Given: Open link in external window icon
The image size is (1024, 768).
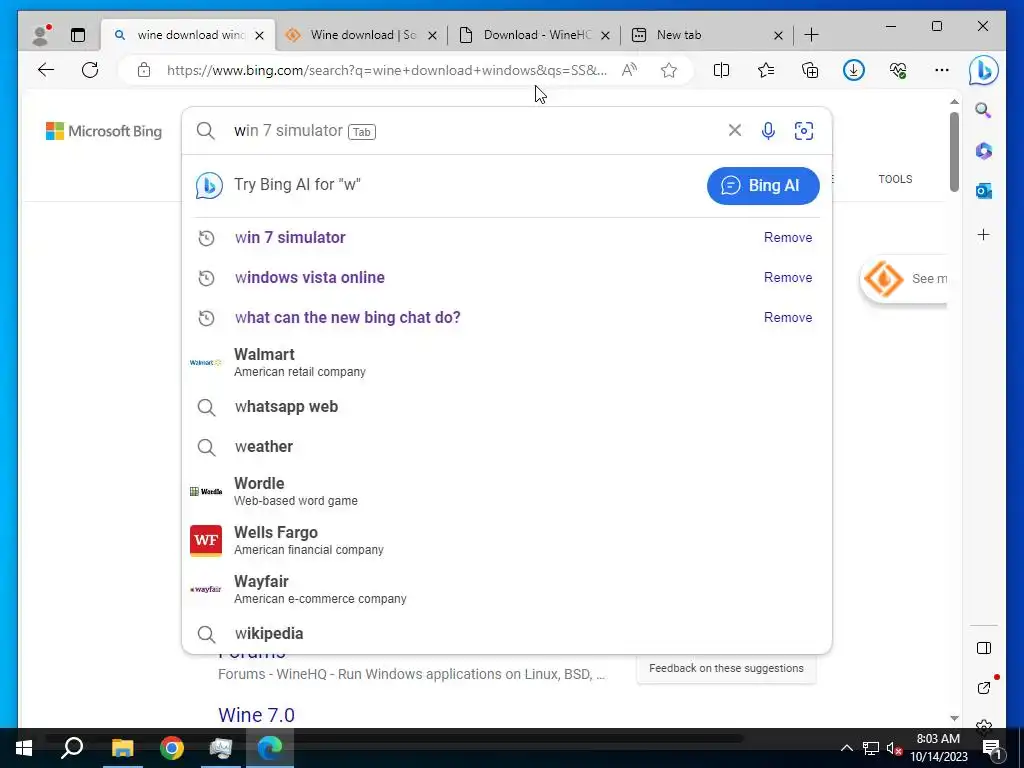Looking at the screenshot, I should [x=984, y=688].
